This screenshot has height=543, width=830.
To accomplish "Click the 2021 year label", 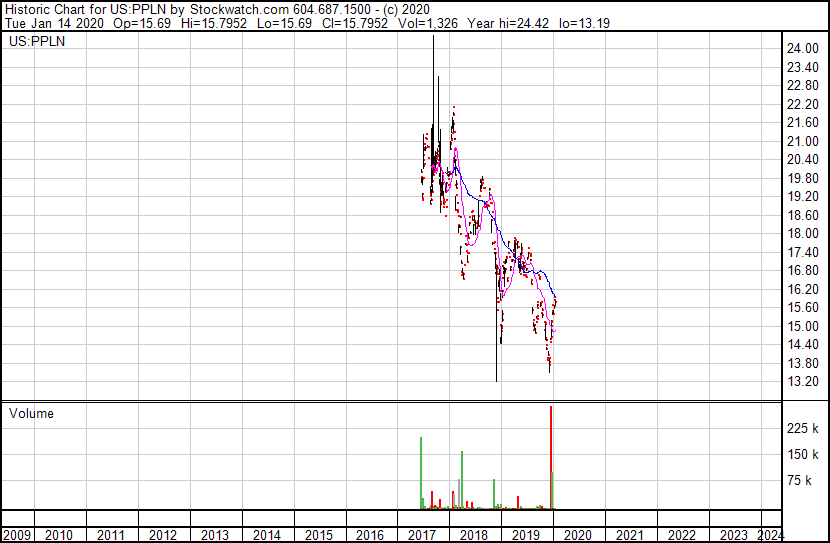I will (x=629, y=535).
